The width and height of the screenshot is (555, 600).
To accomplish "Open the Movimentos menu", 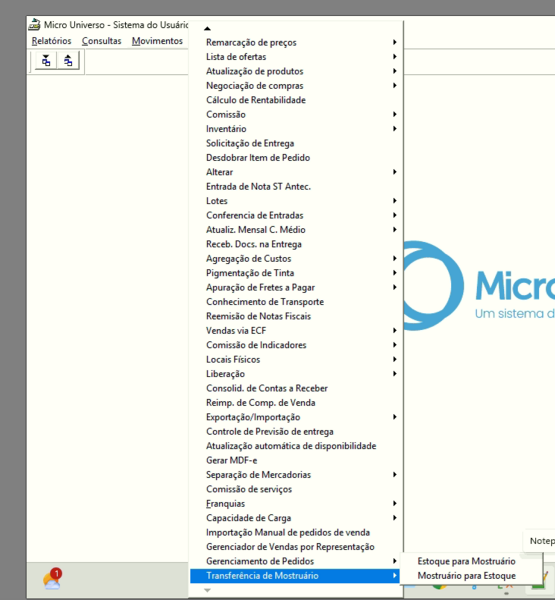I will point(157,41).
